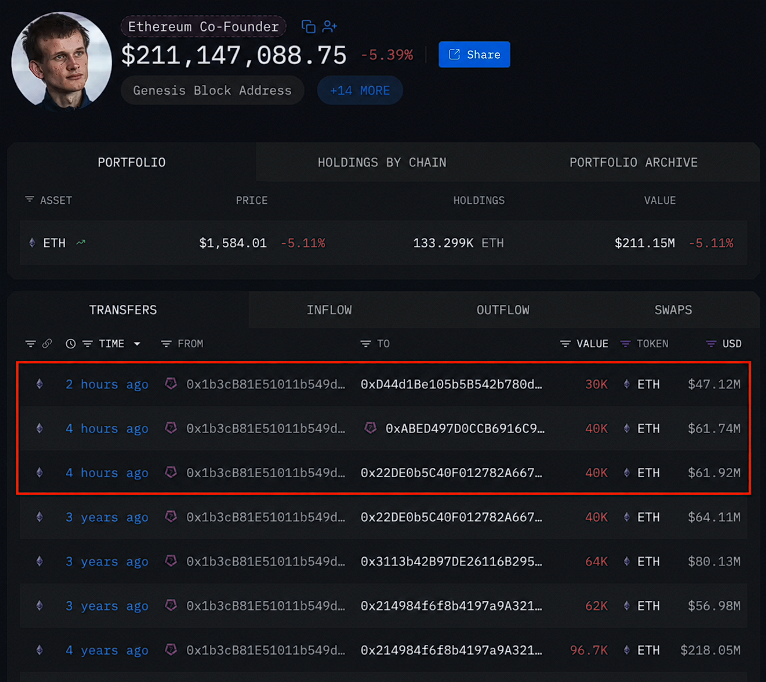
Task: Click the USD column filter icon
Action: pyautogui.click(x=711, y=344)
